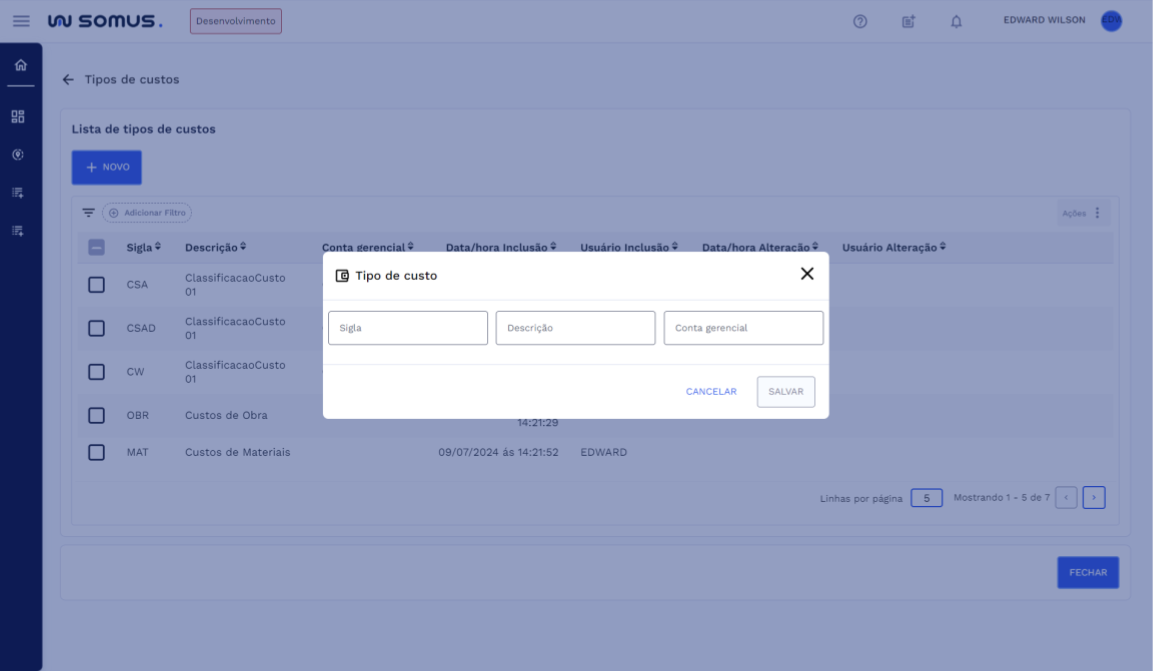Open the notifications bell
This screenshot has height=672, width=1154.
956,21
